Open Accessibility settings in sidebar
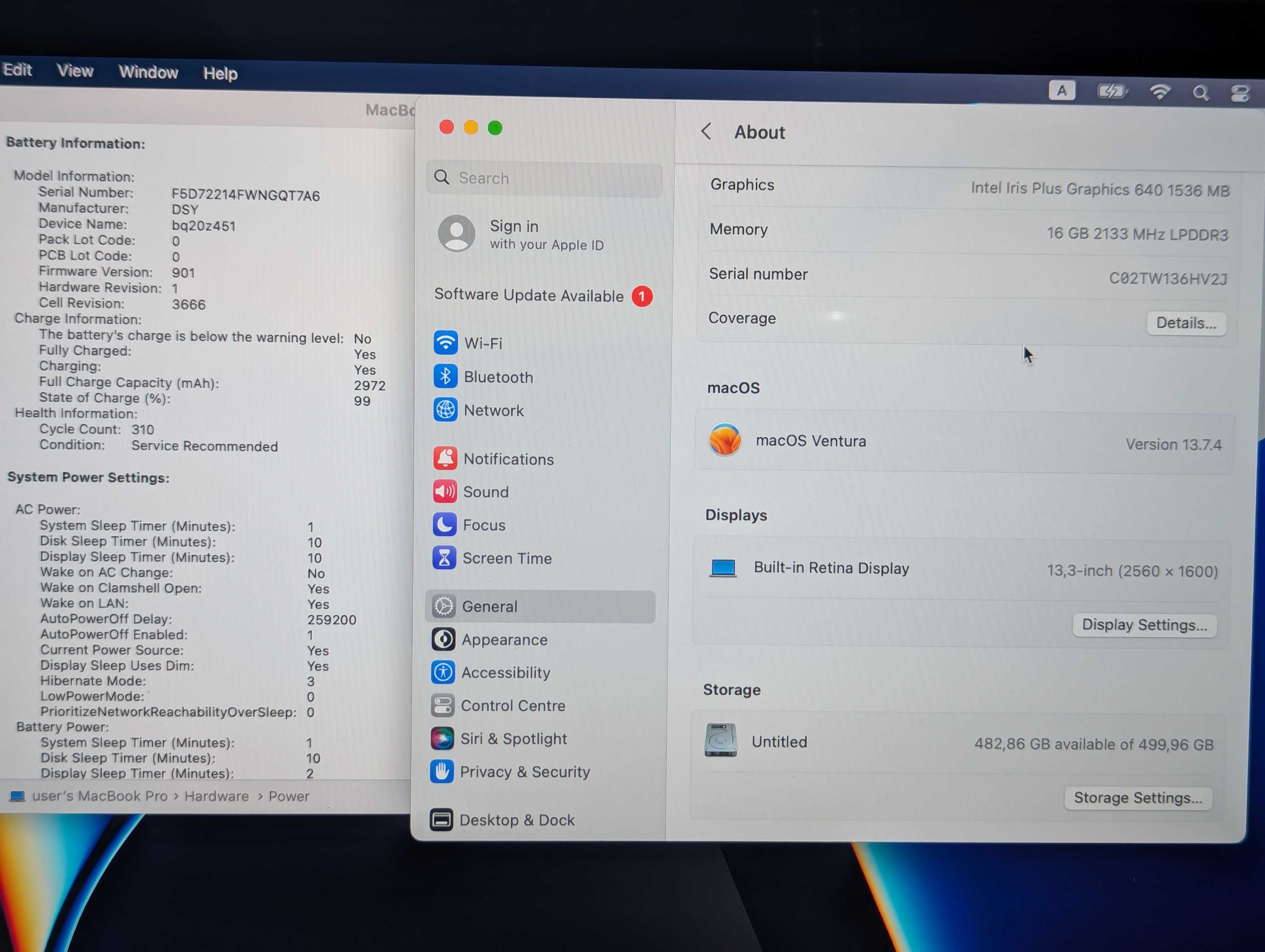 click(491, 672)
